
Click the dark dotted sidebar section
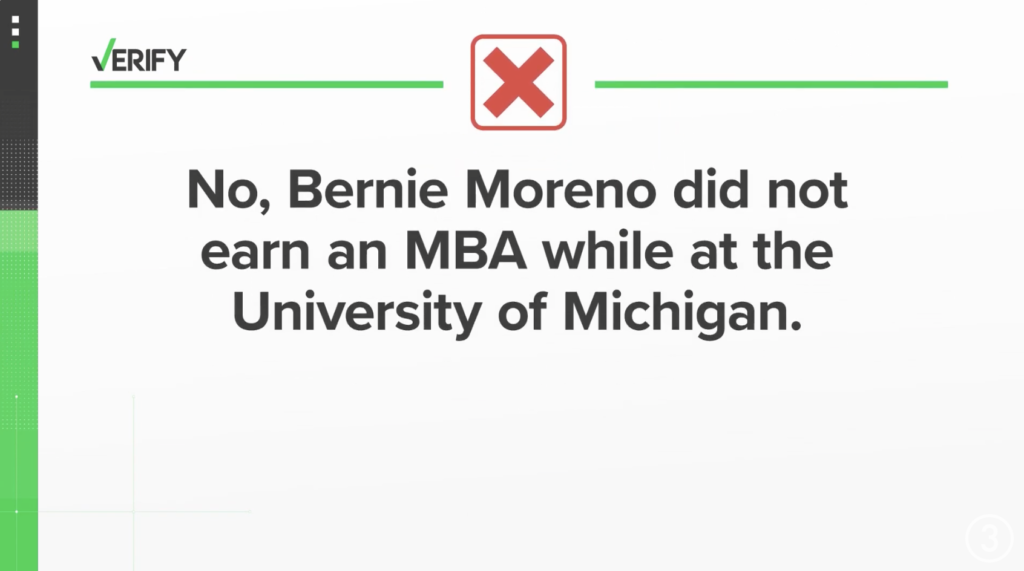pyautogui.click(x=18, y=174)
